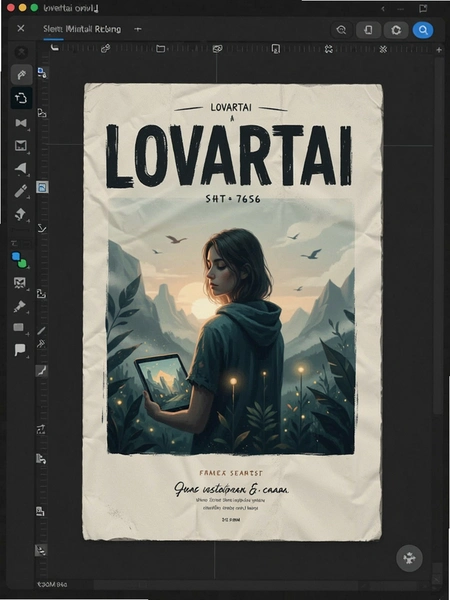
Task: Select the cone-shaped gradient tool
Action: (x=21, y=168)
